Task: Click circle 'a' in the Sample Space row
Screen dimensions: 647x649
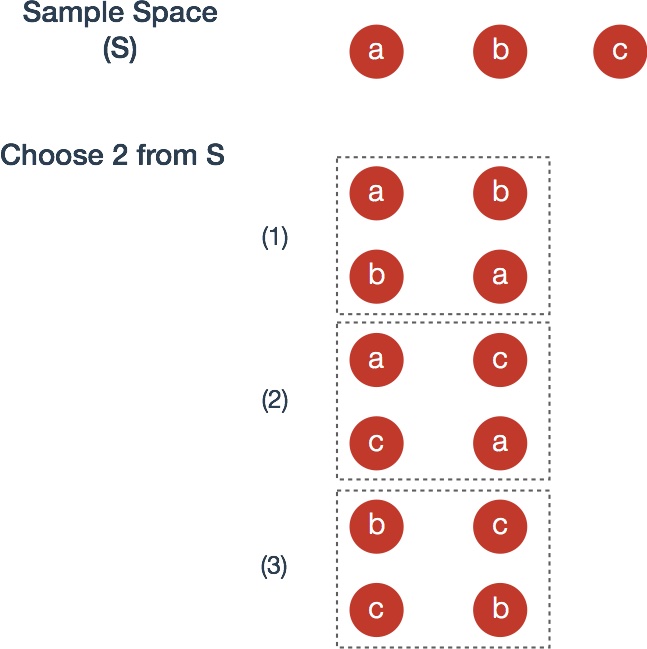Action: pos(376,51)
